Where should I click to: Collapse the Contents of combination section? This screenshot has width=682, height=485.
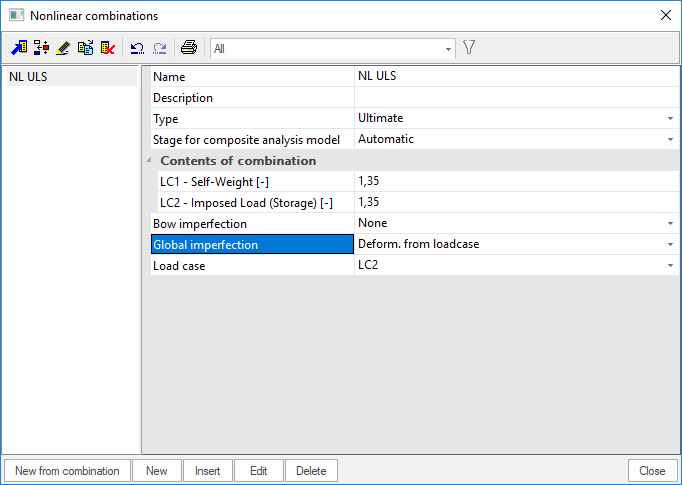150,161
